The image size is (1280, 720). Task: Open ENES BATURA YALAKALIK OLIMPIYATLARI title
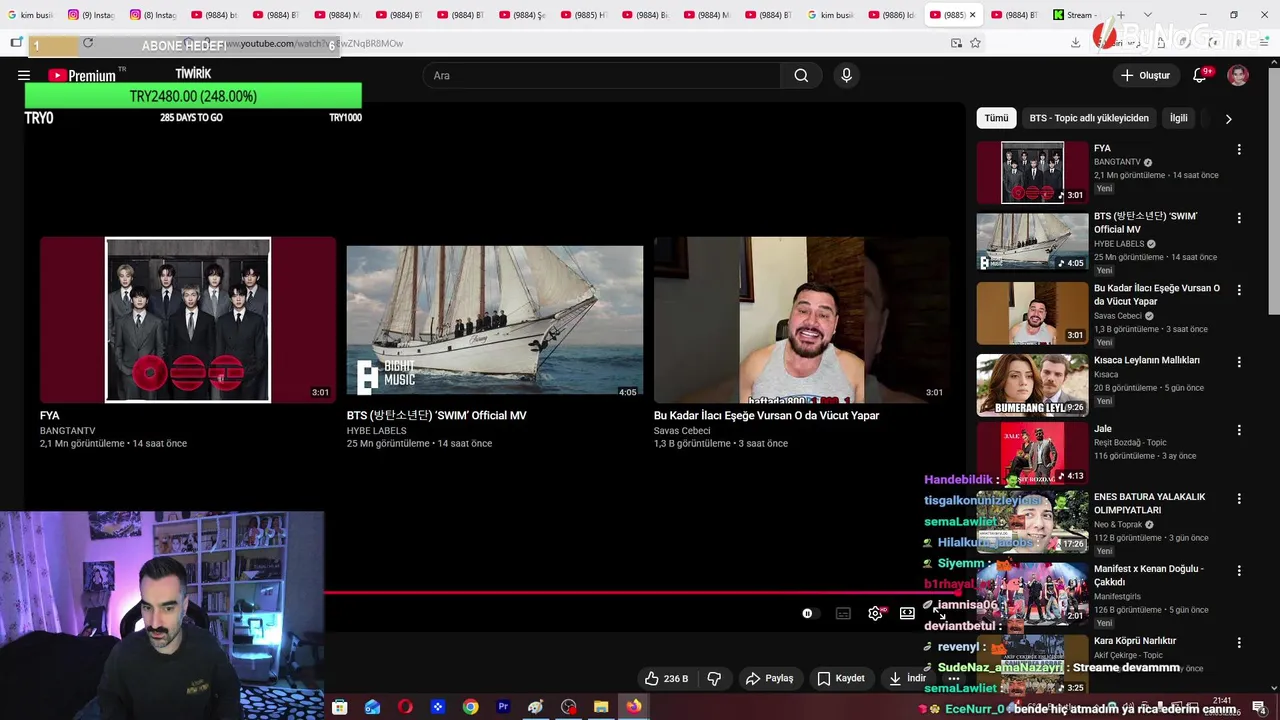(1149, 503)
